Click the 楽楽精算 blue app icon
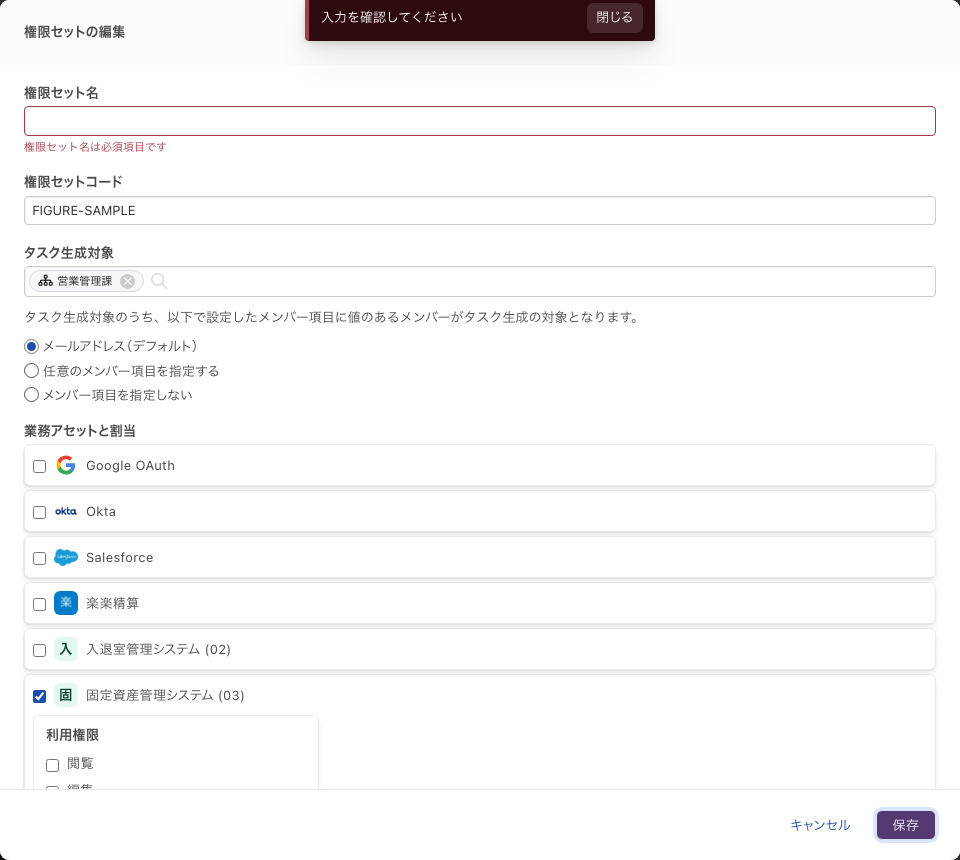960x860 pixels. coord(66,603)
